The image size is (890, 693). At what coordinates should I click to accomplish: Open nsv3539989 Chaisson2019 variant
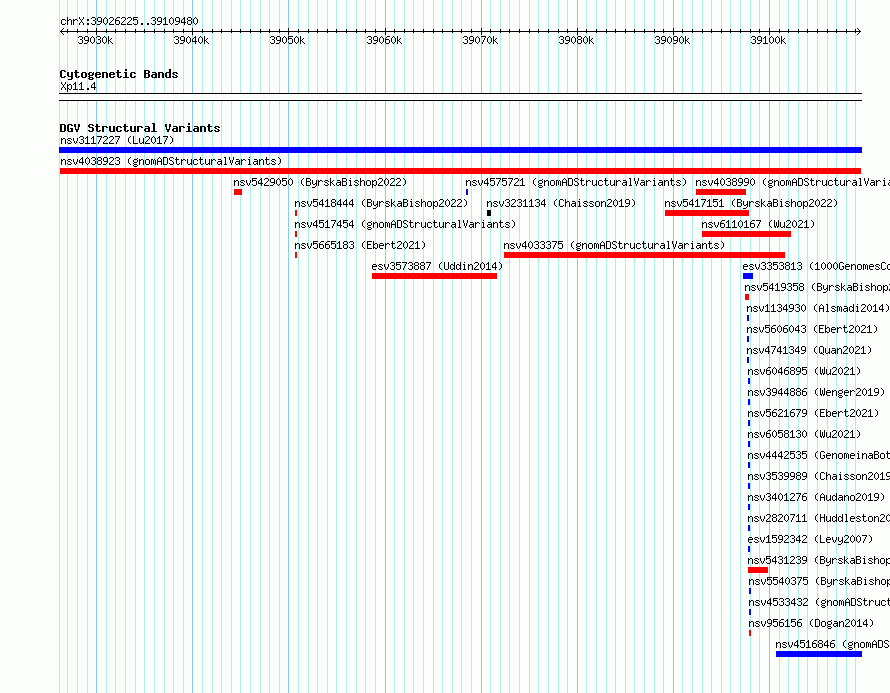tap(818, 476)
